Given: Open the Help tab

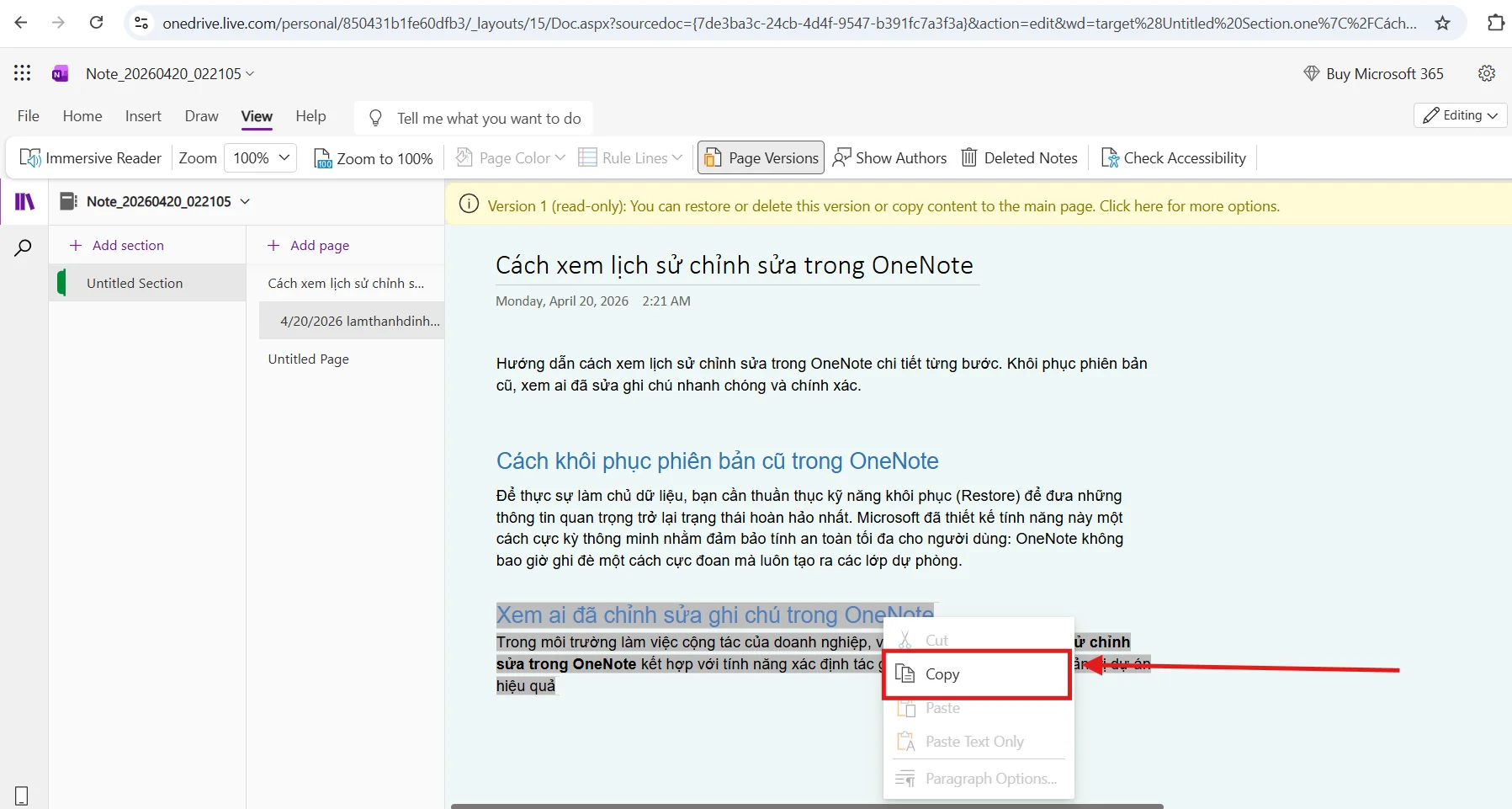Looking at the screenshot, I should 310,116.
